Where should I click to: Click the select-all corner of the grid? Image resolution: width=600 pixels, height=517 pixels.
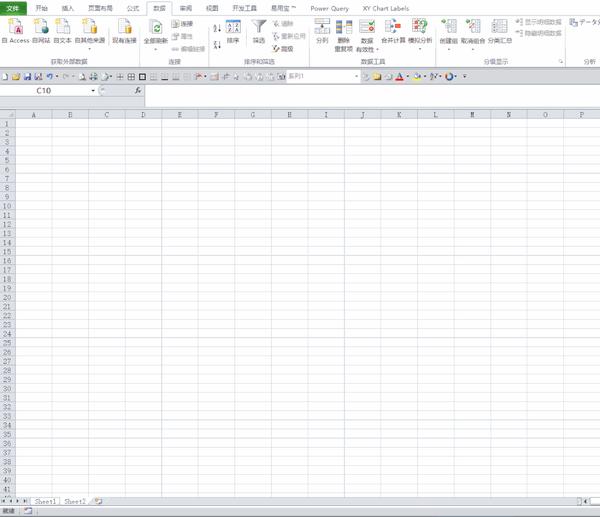click(x=8, y=115)
